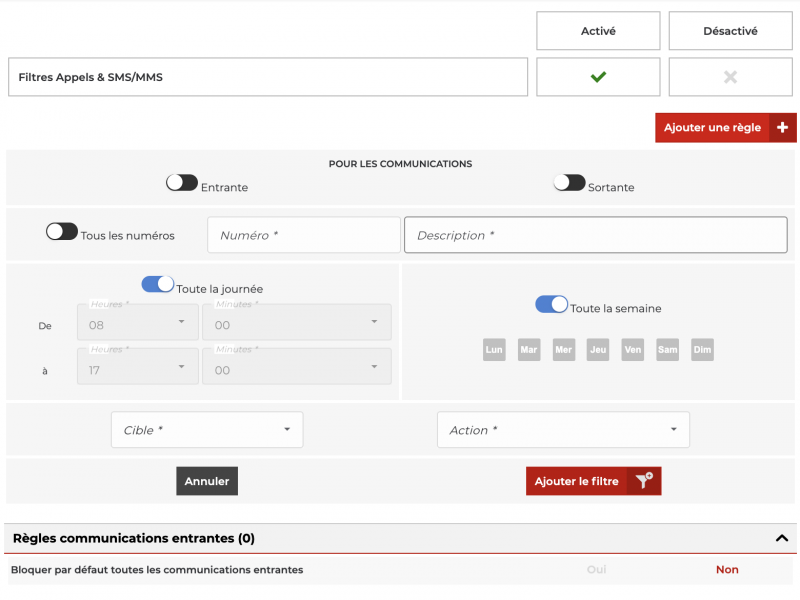Toggle the Tous les numéros switch

point(62,232)
